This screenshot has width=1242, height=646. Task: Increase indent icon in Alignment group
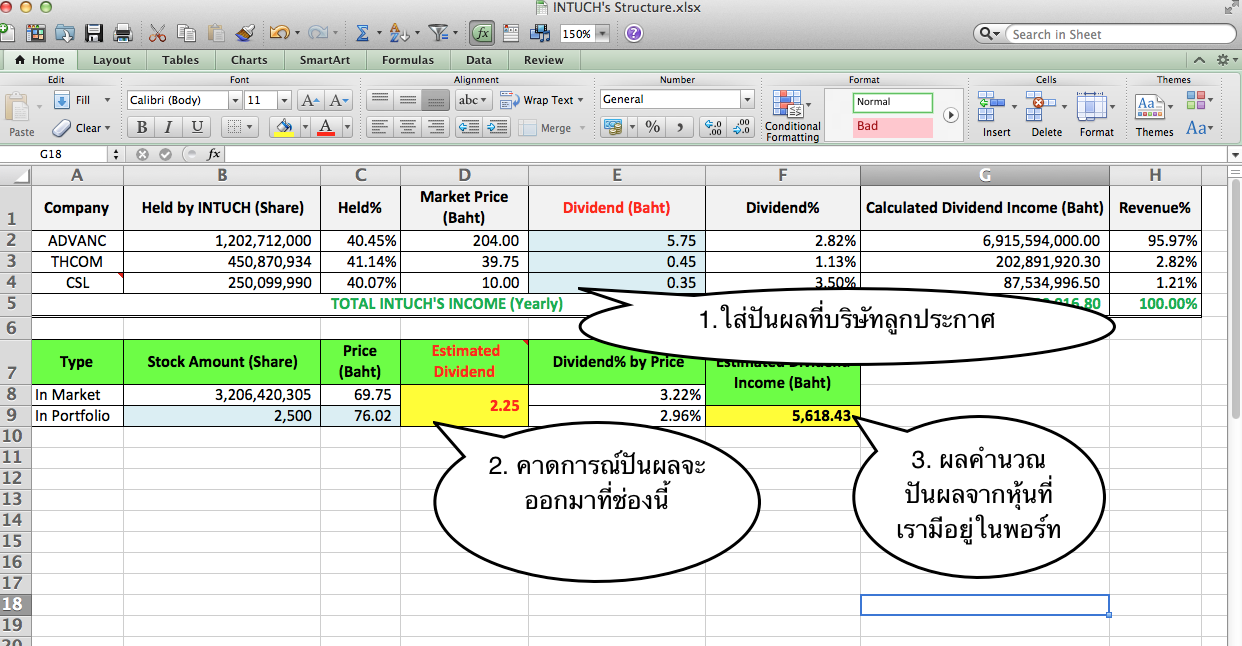tap(496, 127)
